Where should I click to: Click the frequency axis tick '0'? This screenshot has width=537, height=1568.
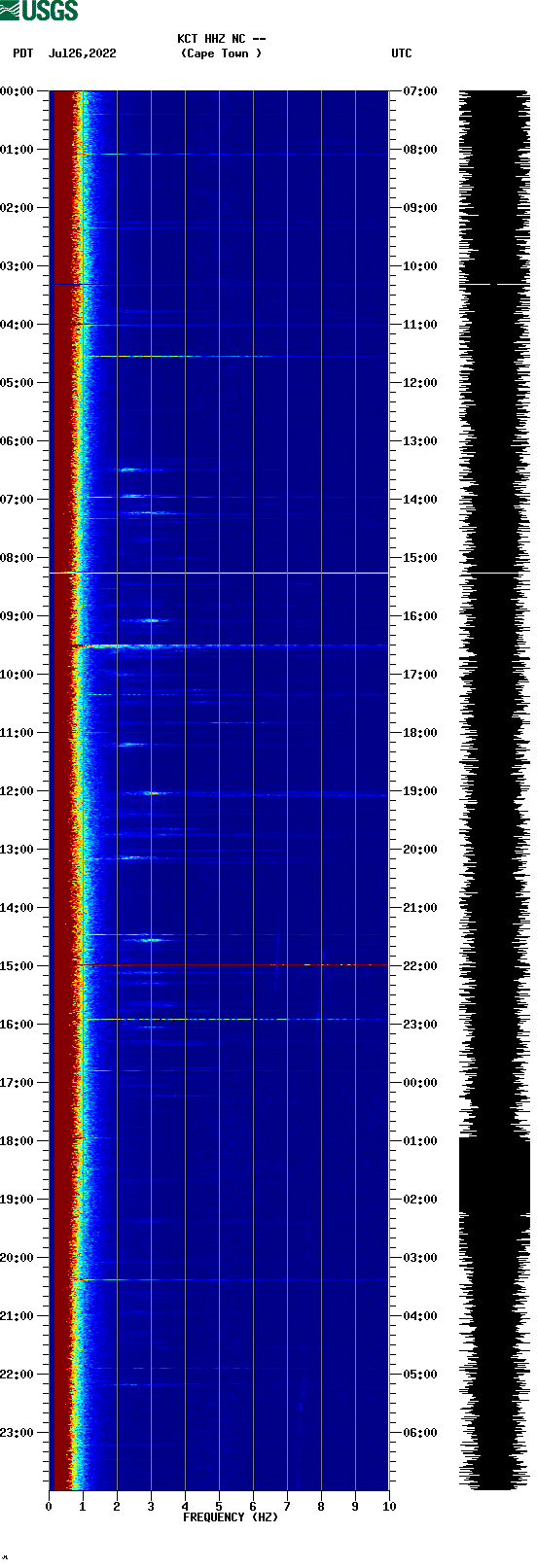pos(49,1507)
